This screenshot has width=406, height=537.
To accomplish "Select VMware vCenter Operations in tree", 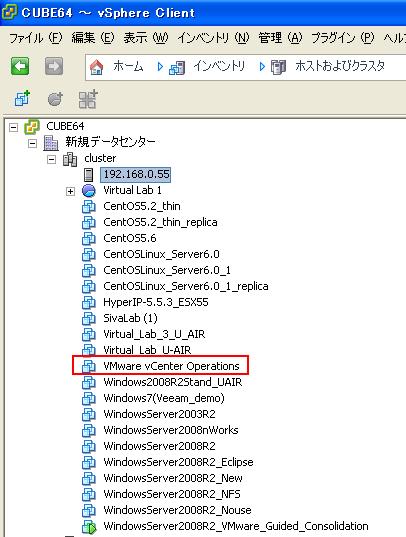I will coord(171,366).
